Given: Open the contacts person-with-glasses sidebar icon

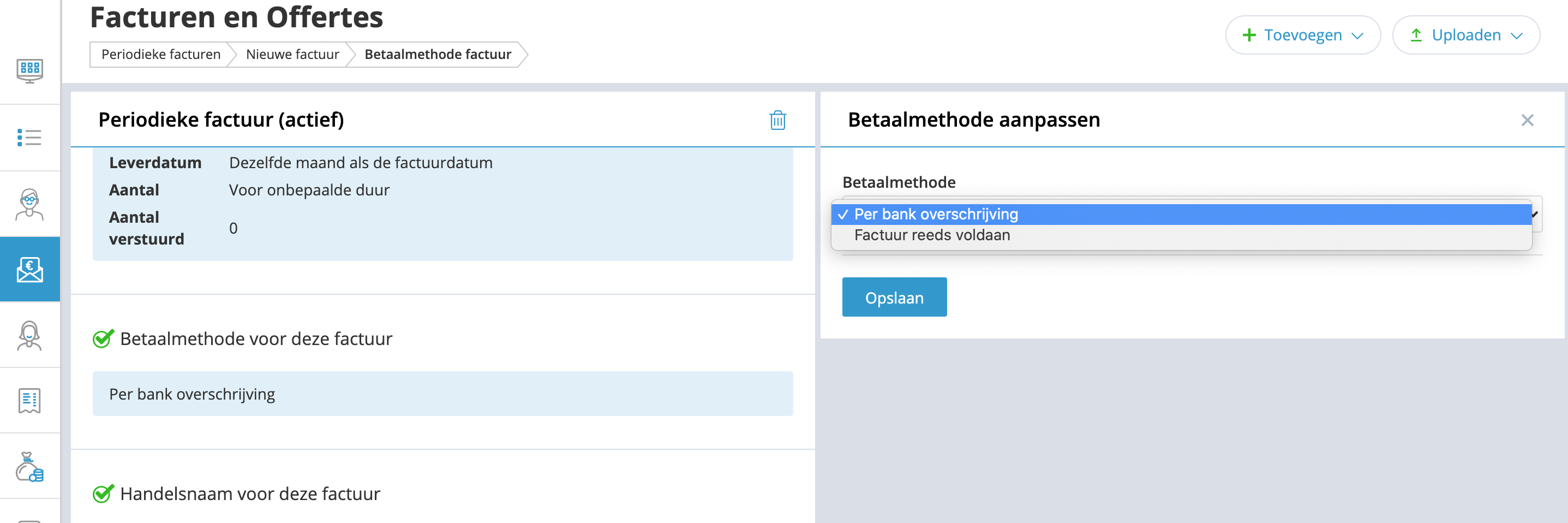Looking at the screenshot, I should coord(29,204).
